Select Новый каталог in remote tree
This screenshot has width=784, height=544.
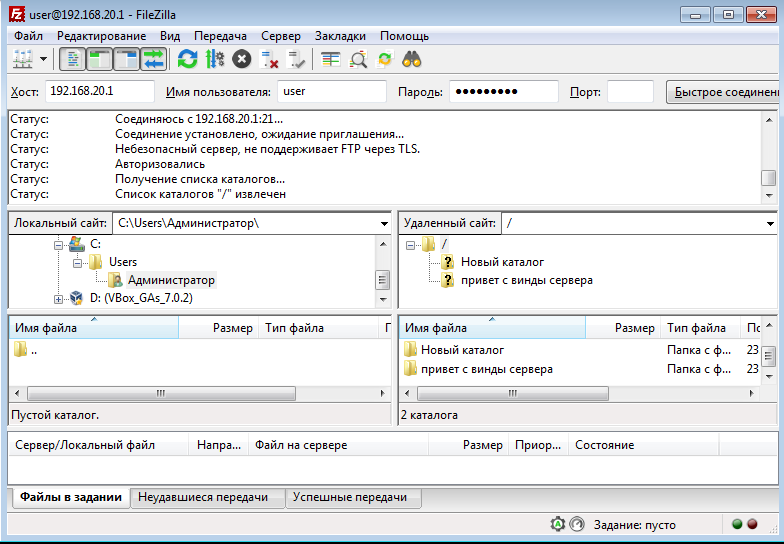[502, 262]
